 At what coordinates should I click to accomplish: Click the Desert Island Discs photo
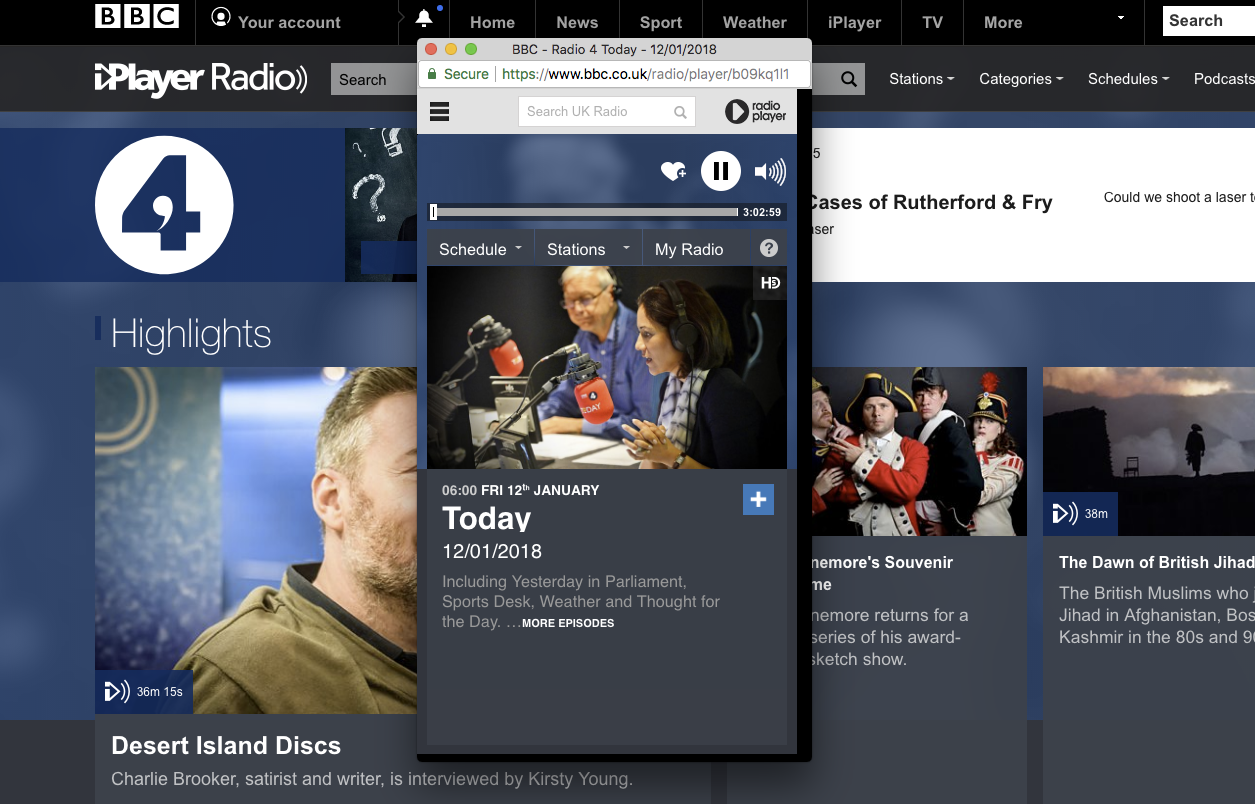tap(256, 540)
